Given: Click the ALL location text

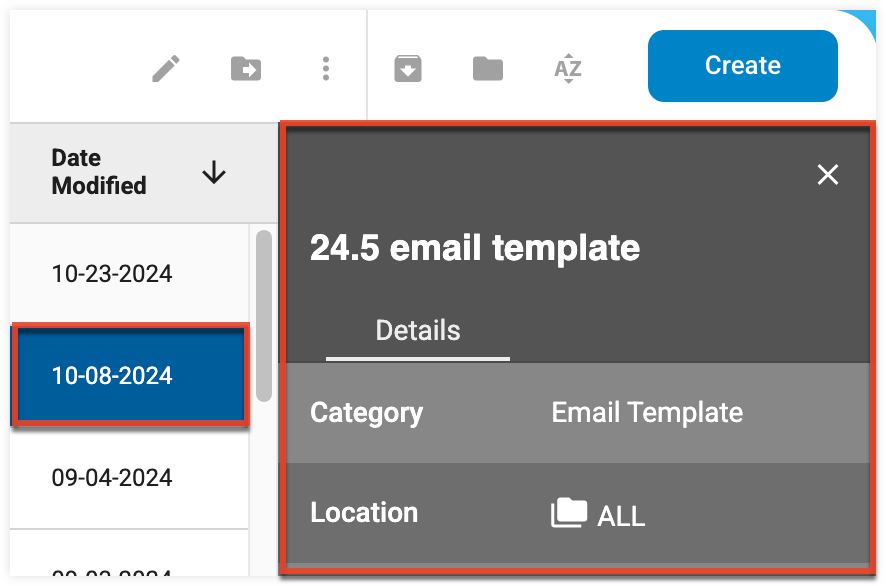Looking at the screenshot, I should click(x=621, y=516).
